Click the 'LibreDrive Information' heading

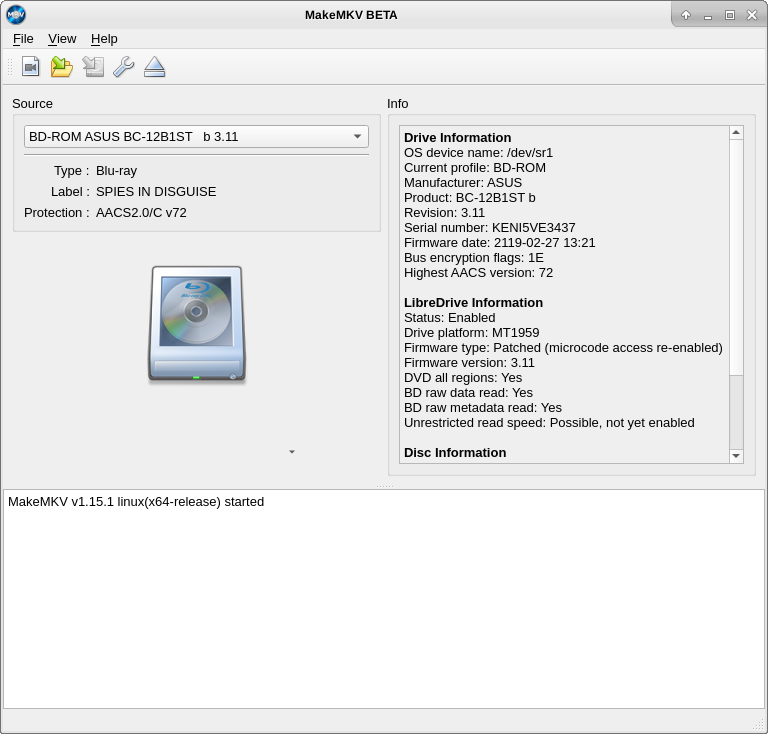(473, 303)
